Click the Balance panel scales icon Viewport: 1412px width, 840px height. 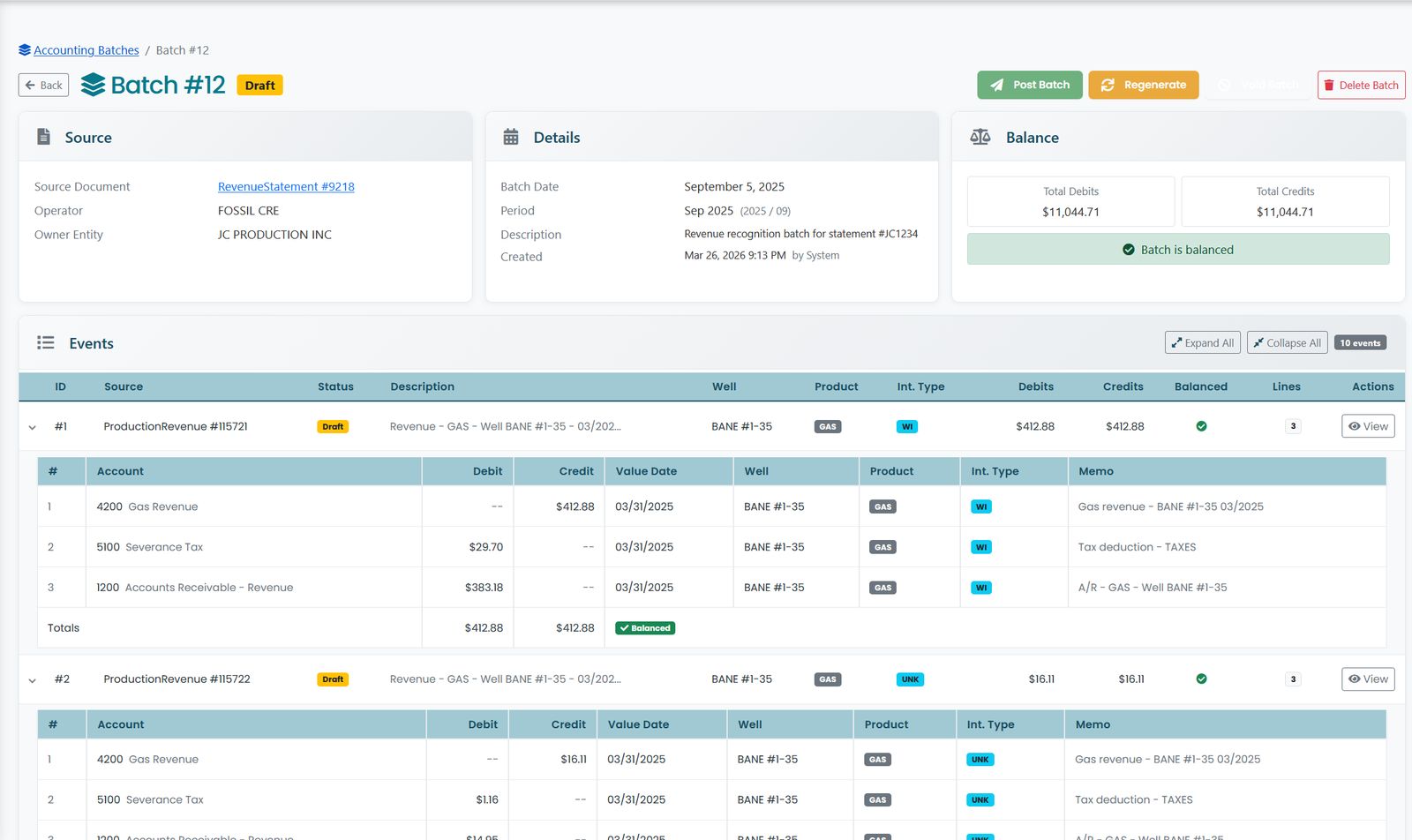[980, 137]
